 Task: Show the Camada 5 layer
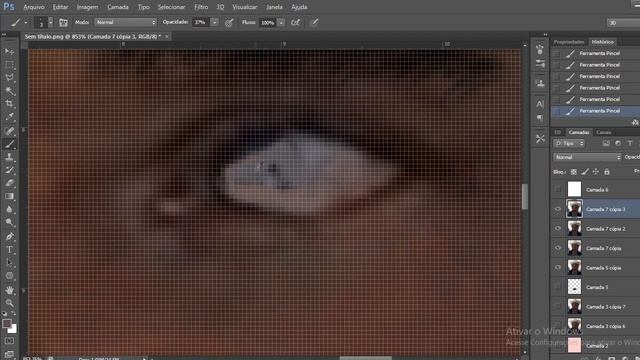pos(558,287)
